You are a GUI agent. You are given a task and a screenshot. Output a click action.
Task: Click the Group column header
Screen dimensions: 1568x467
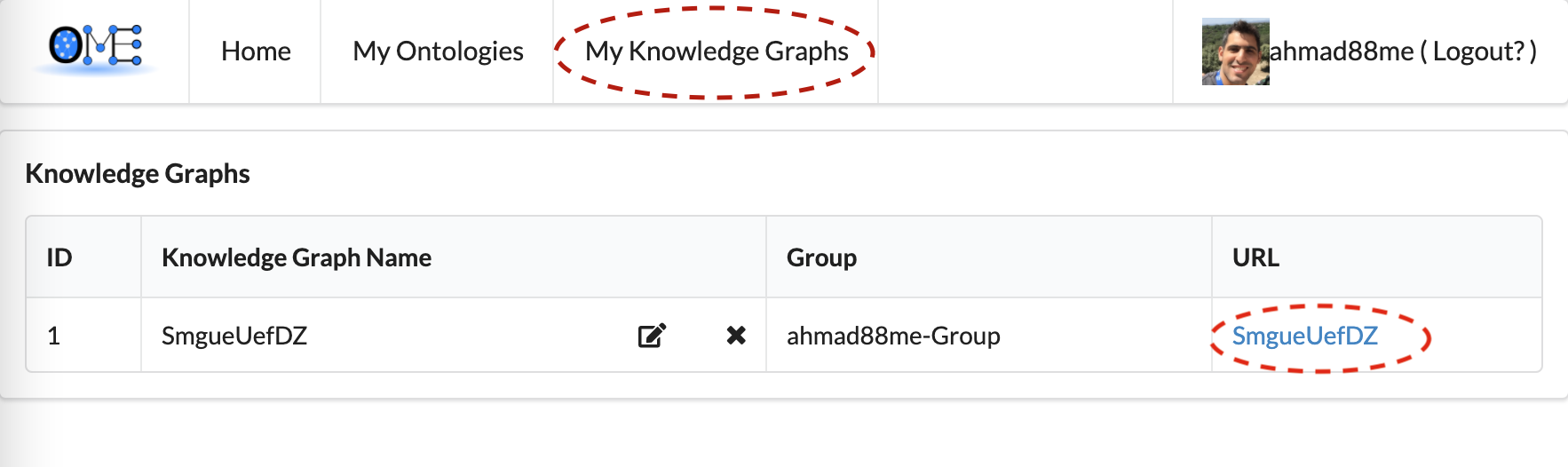tap(821, 257)
